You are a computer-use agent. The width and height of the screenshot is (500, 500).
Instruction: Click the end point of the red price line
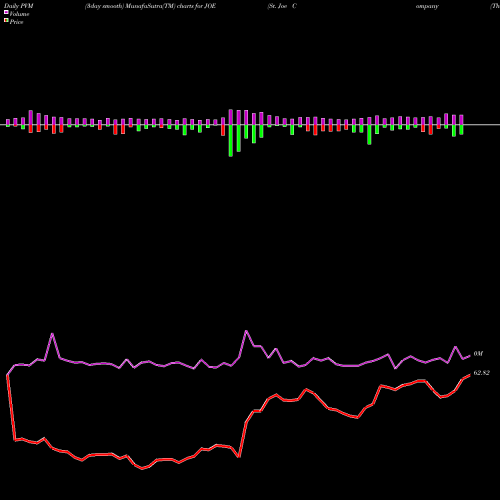pos(470,375)
